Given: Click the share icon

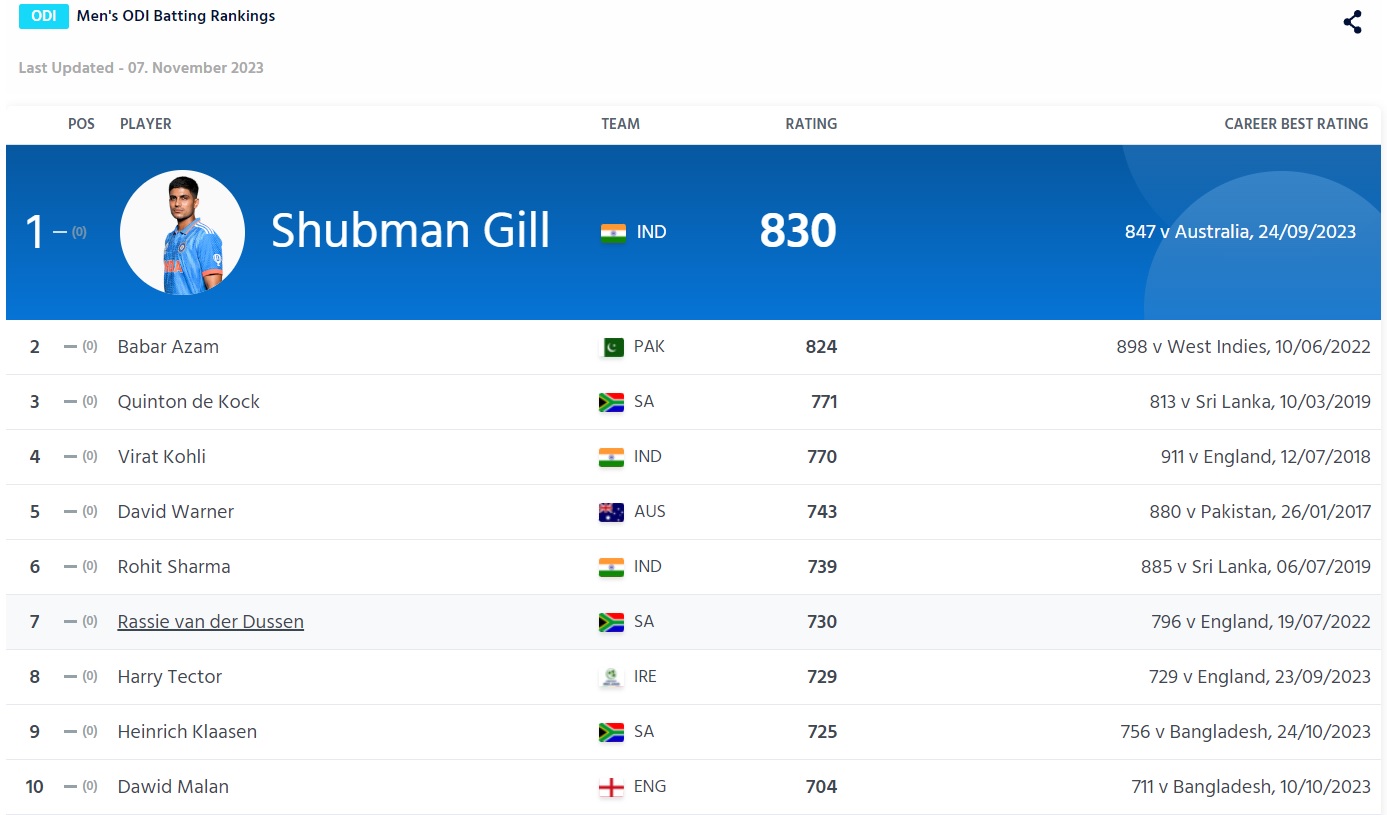Looking at the screenshot, I should 1352,22.
